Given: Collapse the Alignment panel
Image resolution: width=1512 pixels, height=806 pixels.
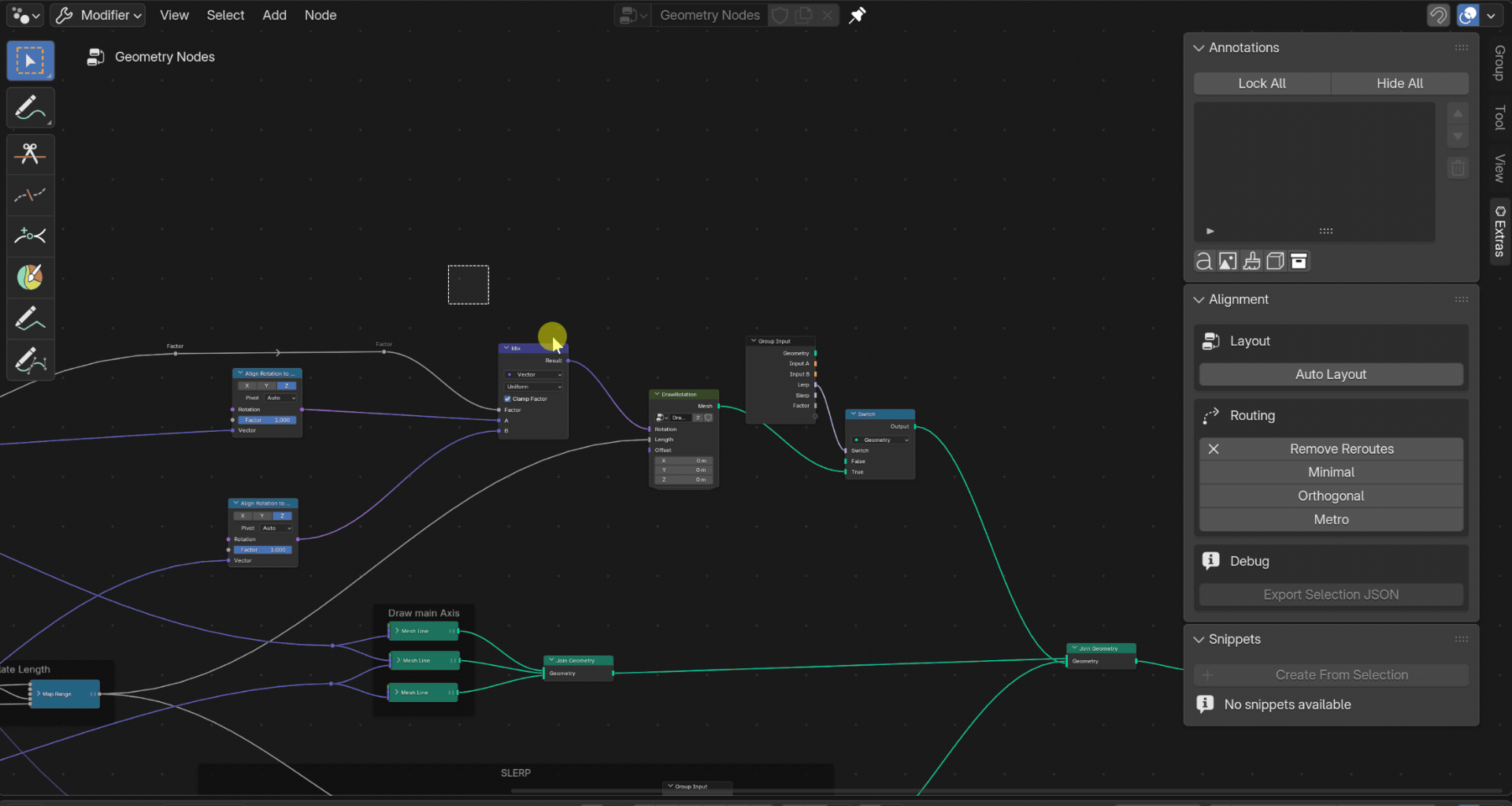Looking at the screenshot, I should [x=1199, y=299].
